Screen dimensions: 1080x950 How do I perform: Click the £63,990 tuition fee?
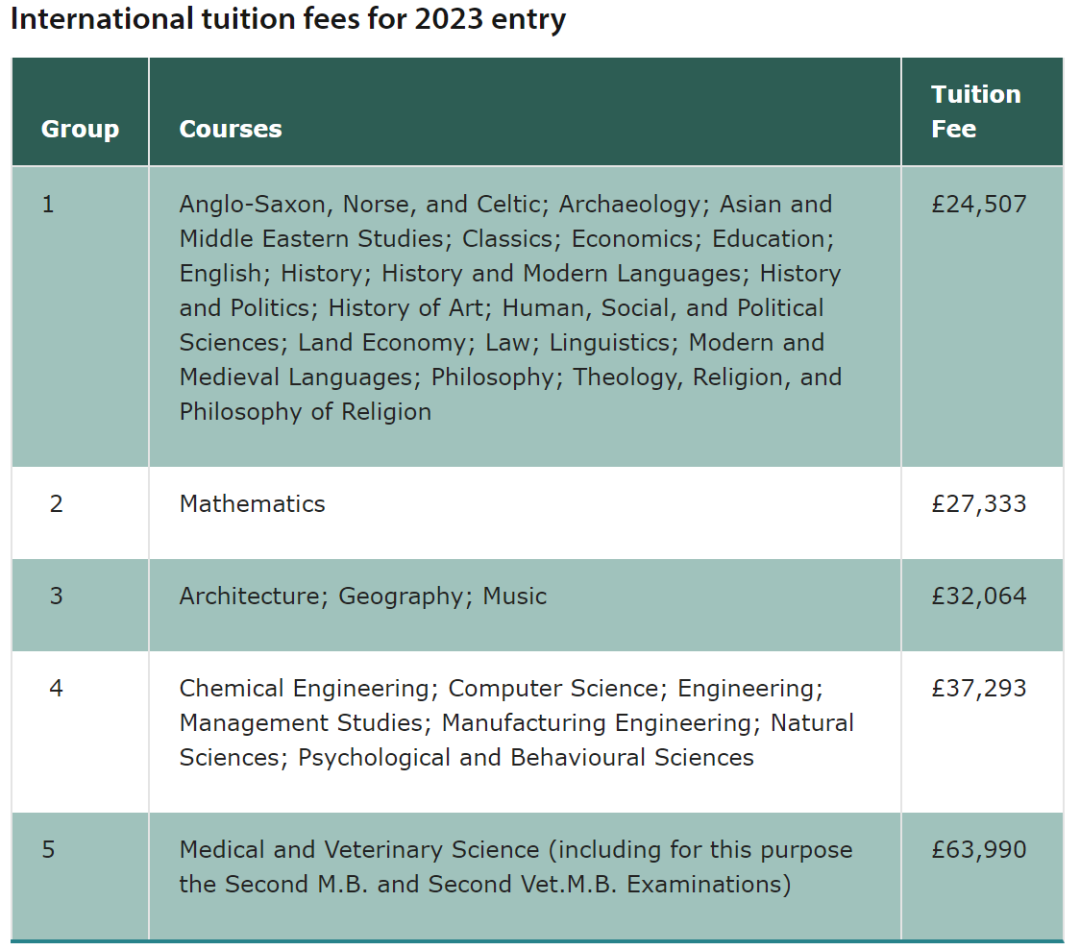979,849
